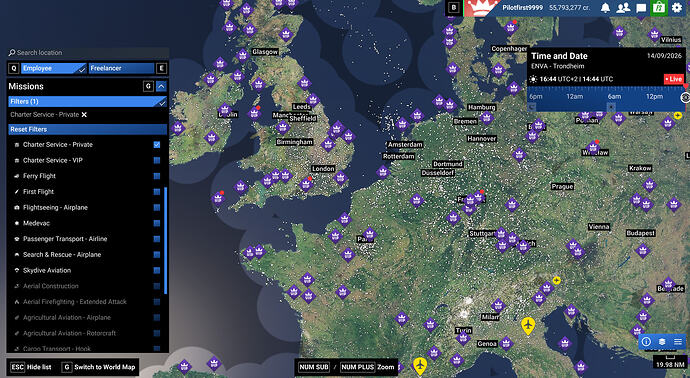The height and width of the screenshot is (378, 690).
Task: Select the VIP mission marker on Belgrade
Action: point(668,284)
